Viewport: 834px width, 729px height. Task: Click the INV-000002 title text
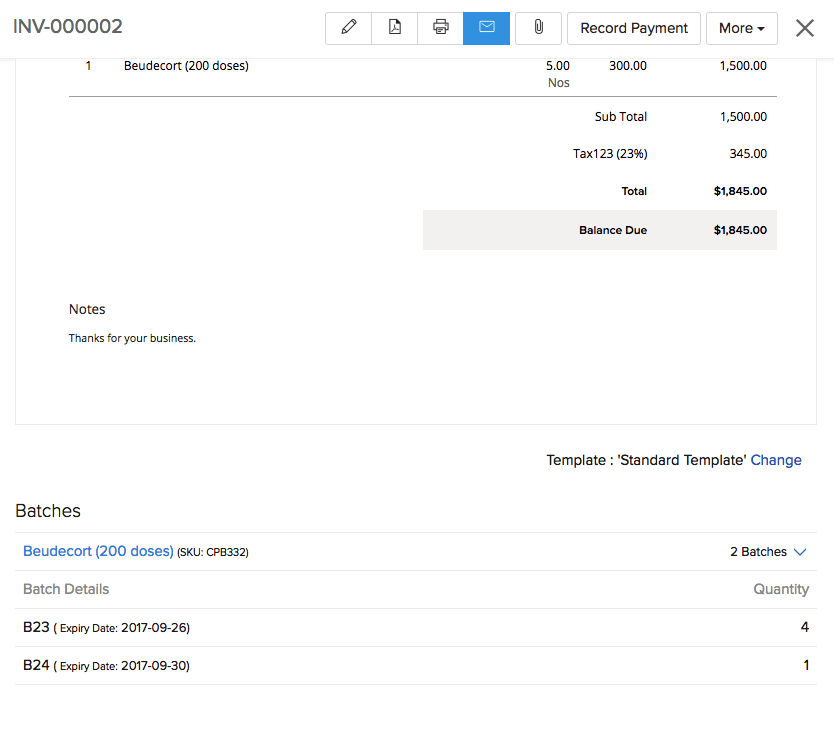point(67,27)
